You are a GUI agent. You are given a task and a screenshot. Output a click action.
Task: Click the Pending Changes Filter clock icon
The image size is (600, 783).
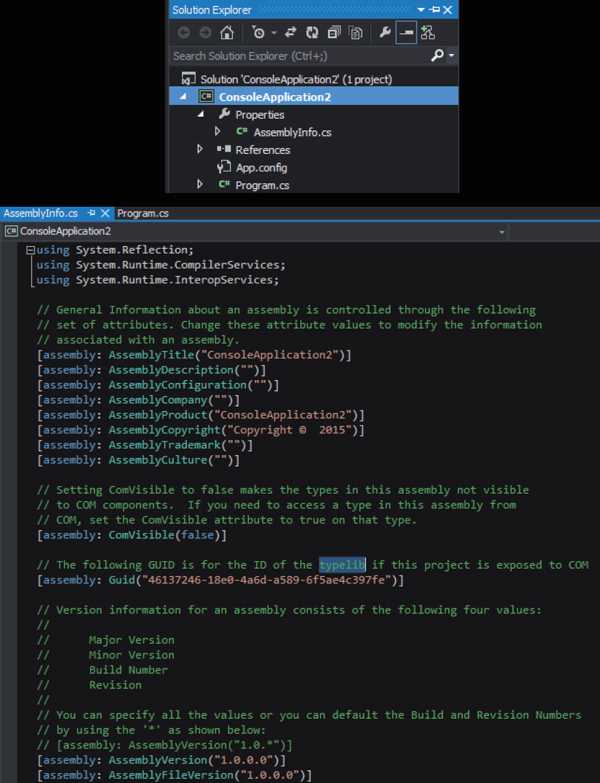coord(259,33)
